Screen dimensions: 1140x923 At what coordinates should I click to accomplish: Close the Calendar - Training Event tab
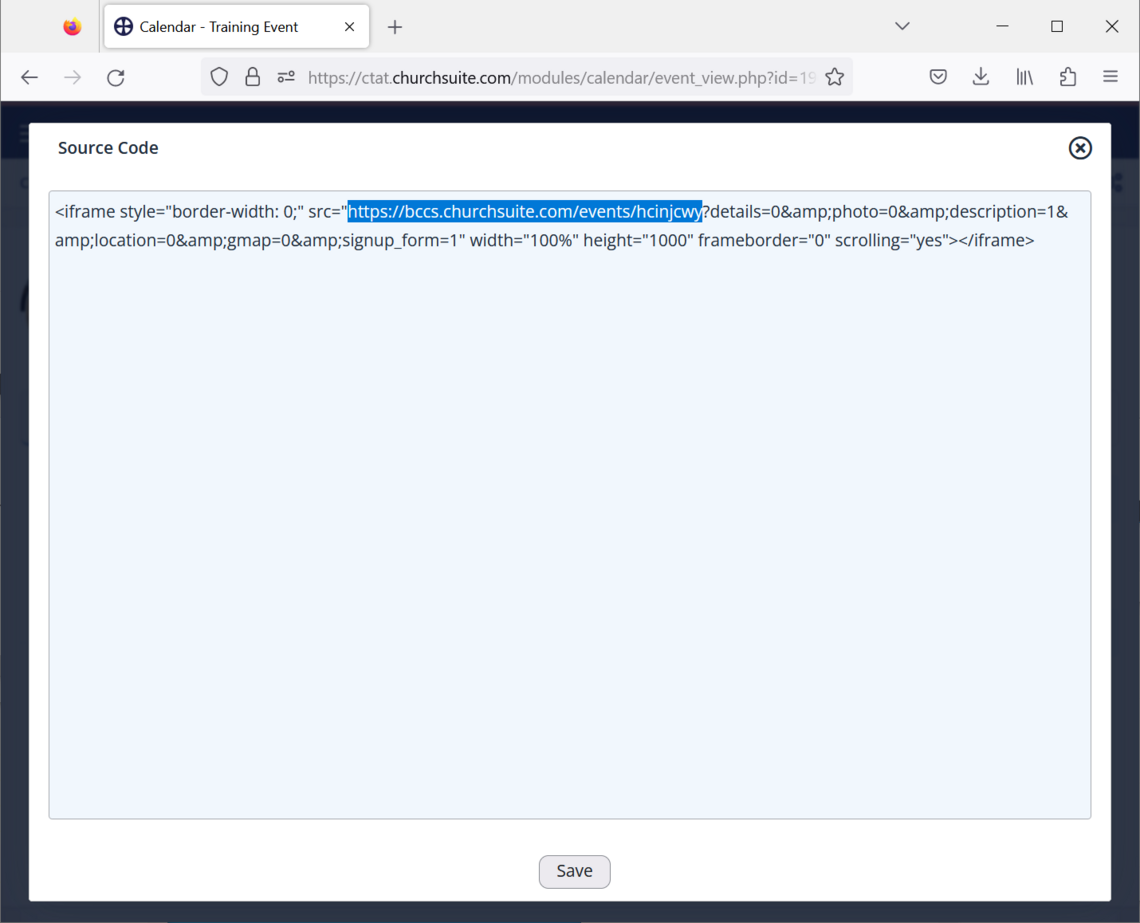point(350,27)
